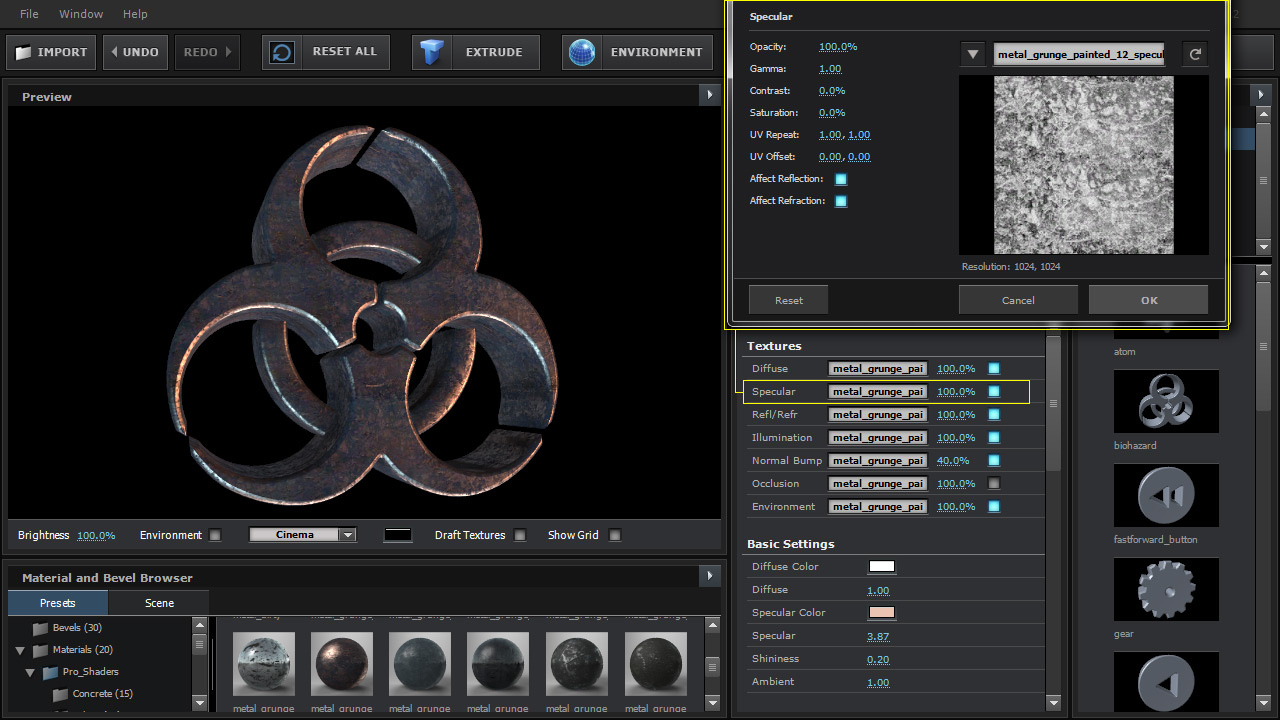
Task: Select the gear model in the scene list
Action: (x=1166, y=589)
